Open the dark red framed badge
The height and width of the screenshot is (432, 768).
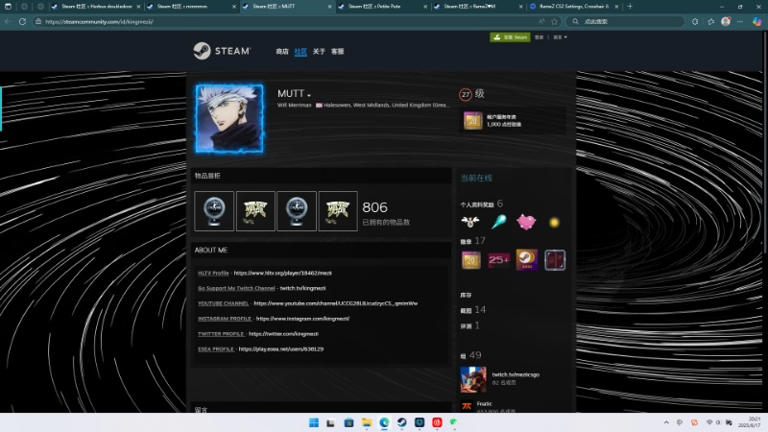555,260
